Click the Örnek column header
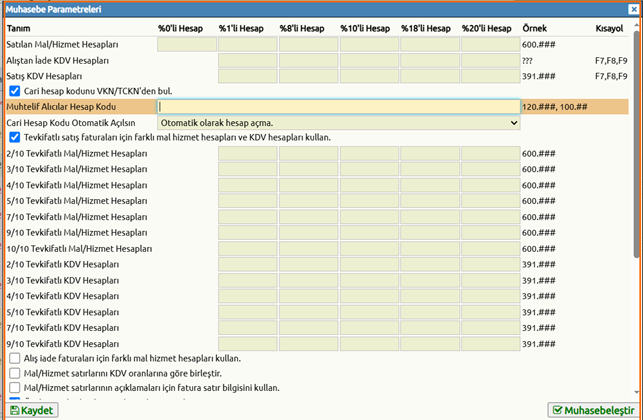The height and width of the screenshot is (420, 643). (535, 28)
